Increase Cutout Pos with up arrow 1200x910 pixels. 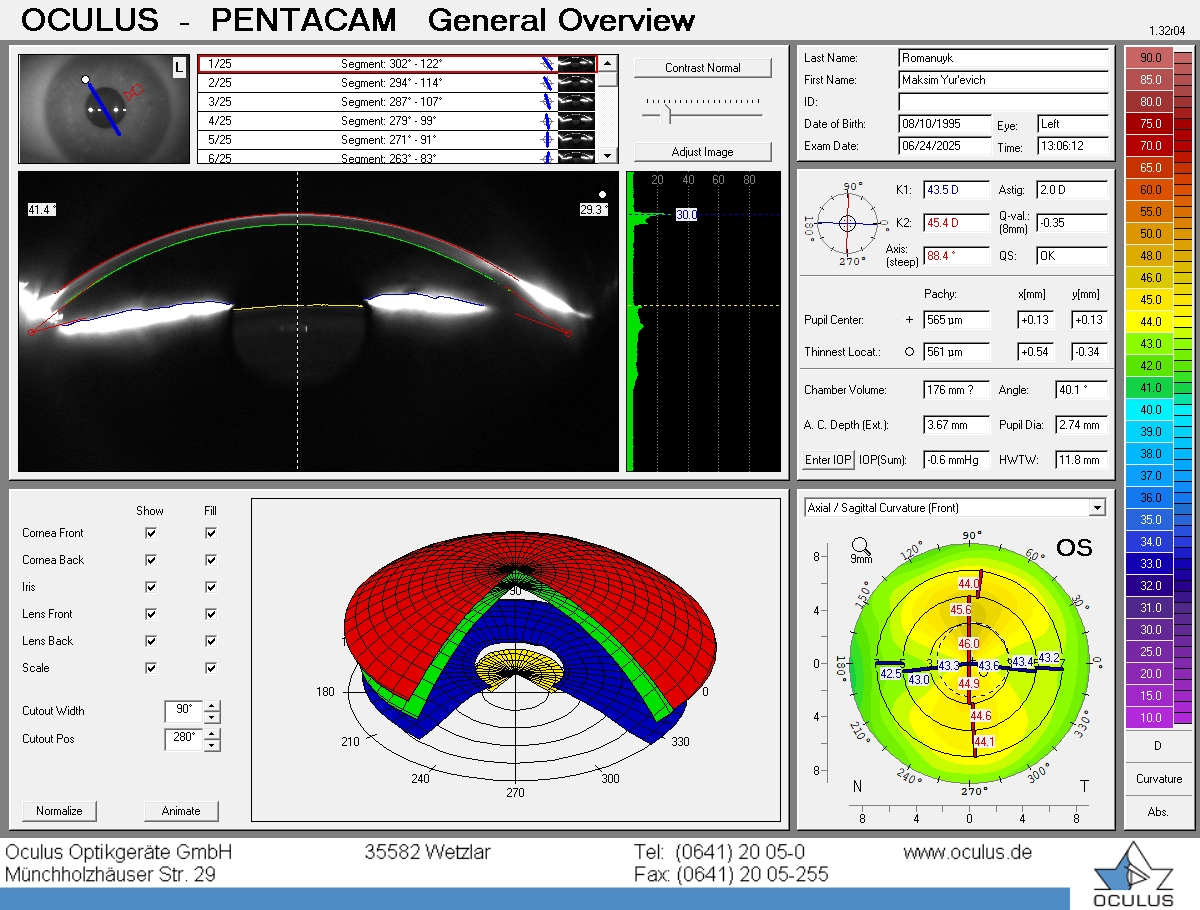(211, 734)
